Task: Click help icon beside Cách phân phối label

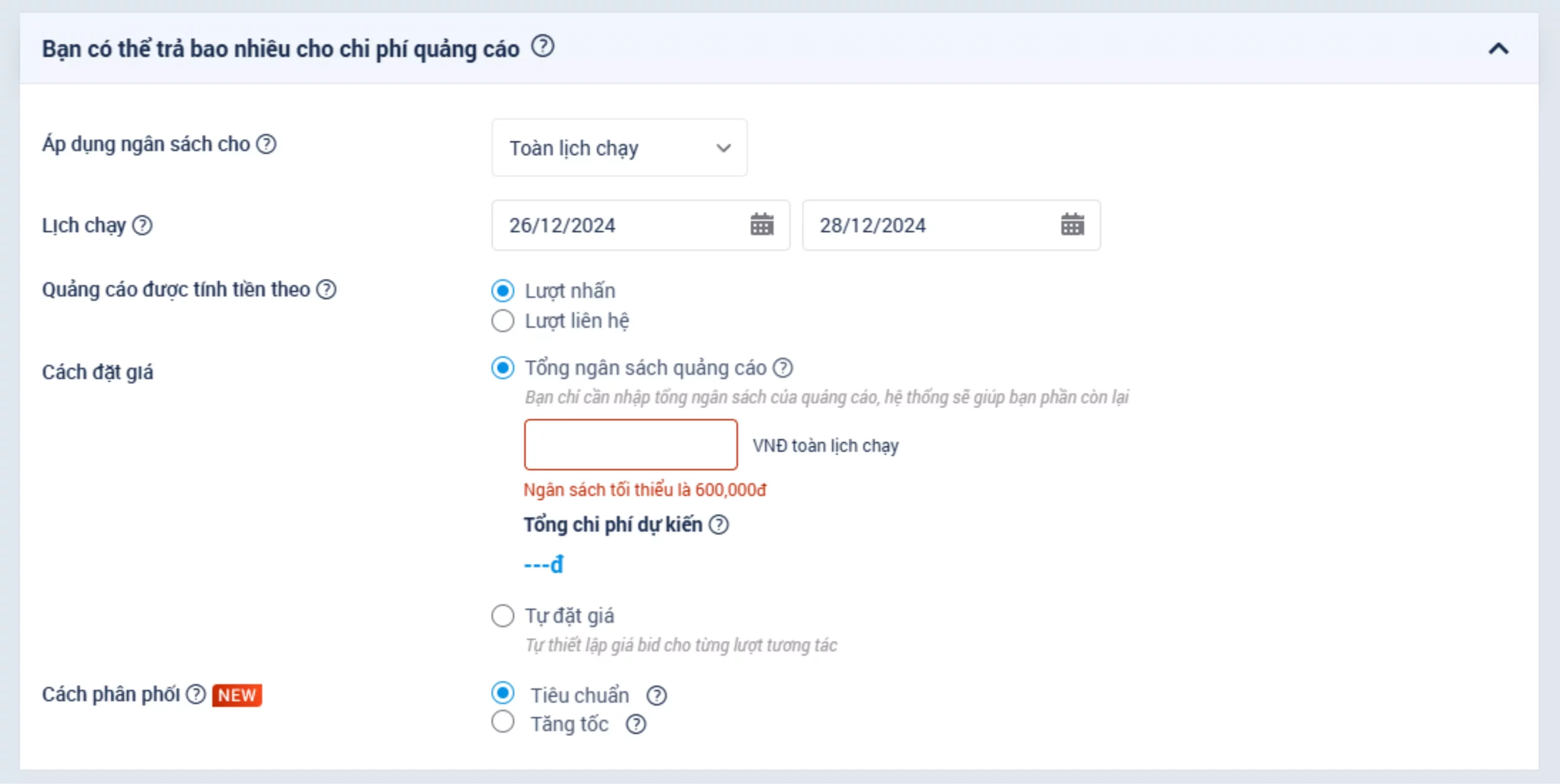Action: coord(196,694)
